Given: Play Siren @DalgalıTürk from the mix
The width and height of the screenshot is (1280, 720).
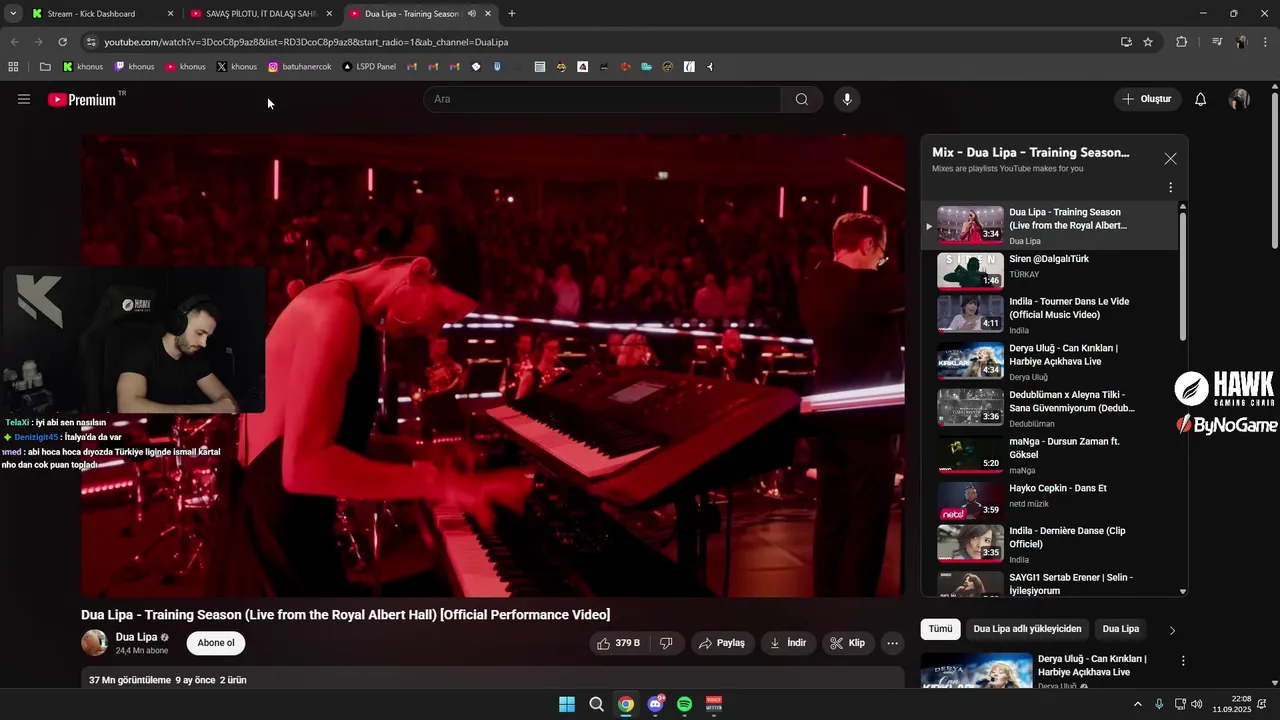Looking at the screenshot, I should coord(1050,271).
